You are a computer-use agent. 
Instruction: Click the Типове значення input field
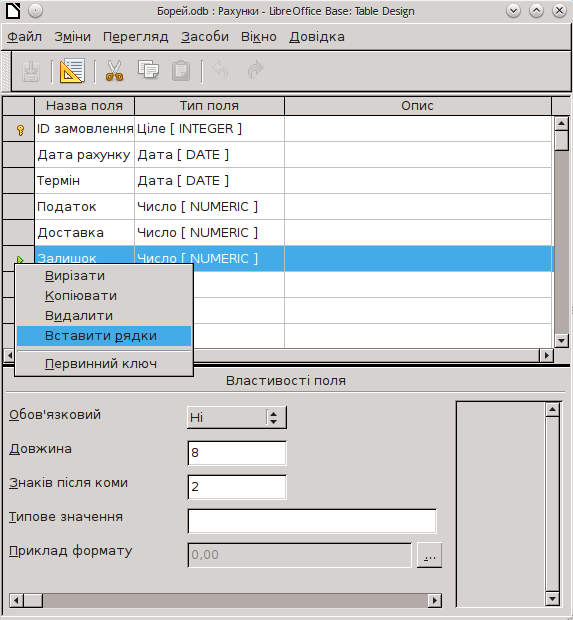click(x=312, y=521)
